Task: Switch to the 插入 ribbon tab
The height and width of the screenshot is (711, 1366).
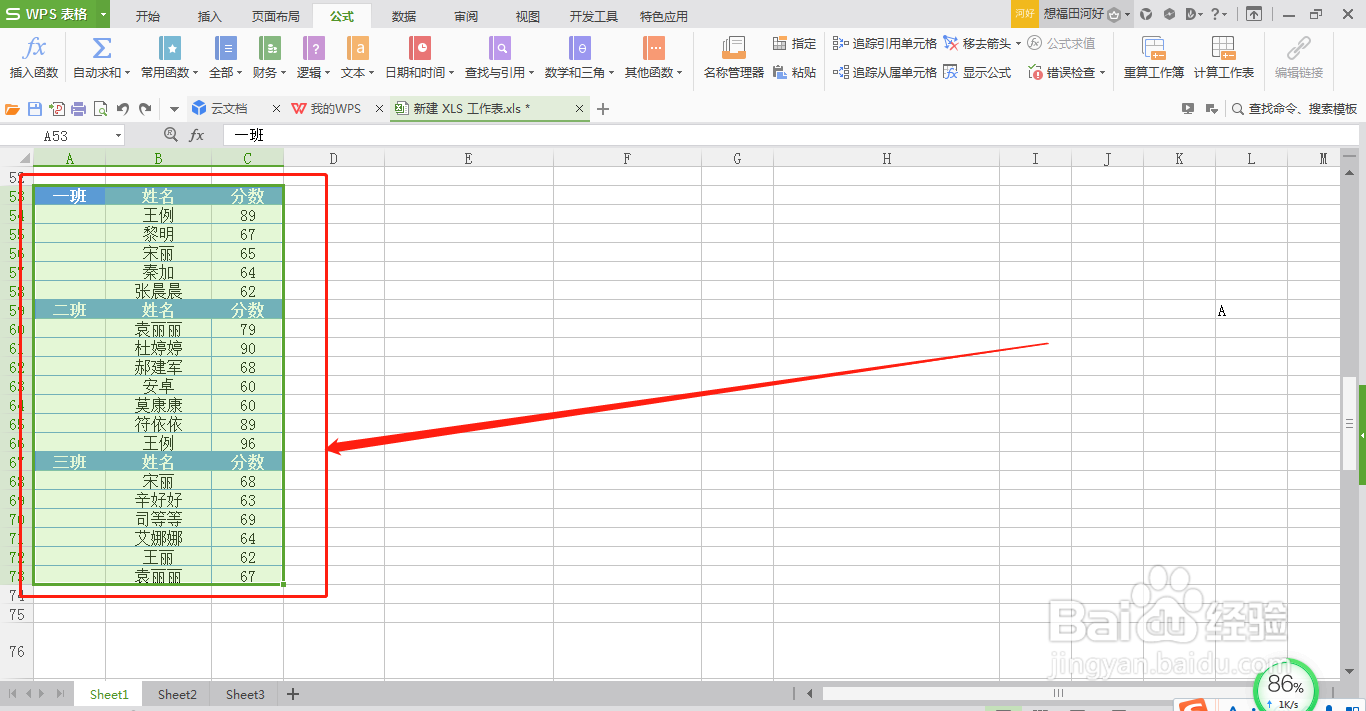Action: [210, 16]
